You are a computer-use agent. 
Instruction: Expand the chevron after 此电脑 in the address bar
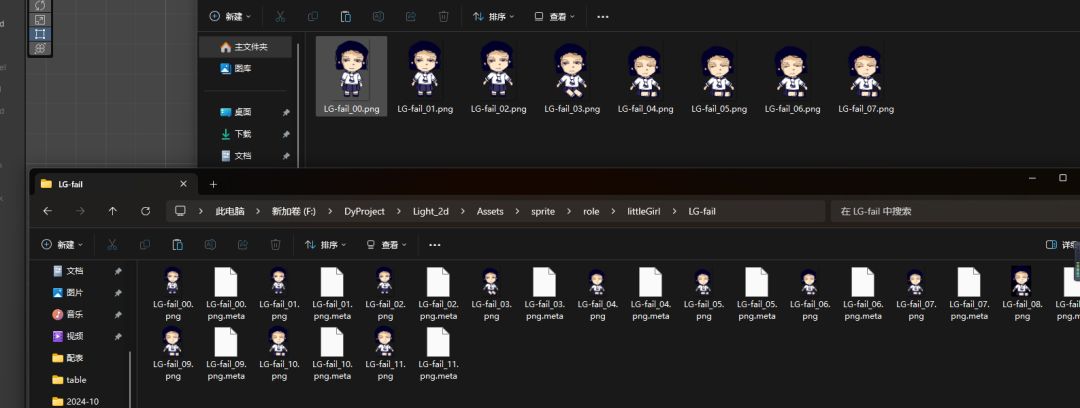(x=258, y=212)
